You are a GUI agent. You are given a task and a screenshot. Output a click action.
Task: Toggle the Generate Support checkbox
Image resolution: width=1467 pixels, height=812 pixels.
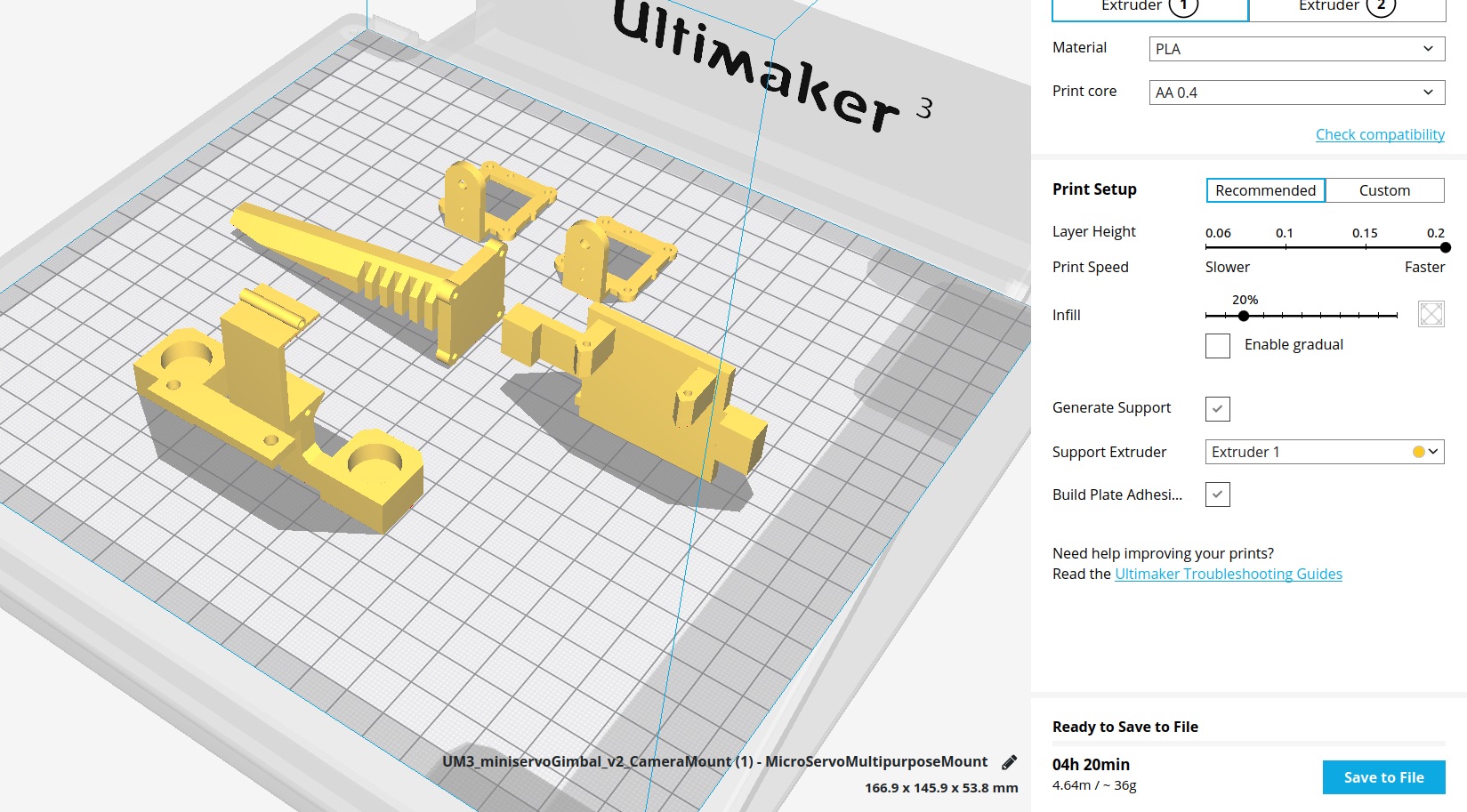(x=1218, y=409)
